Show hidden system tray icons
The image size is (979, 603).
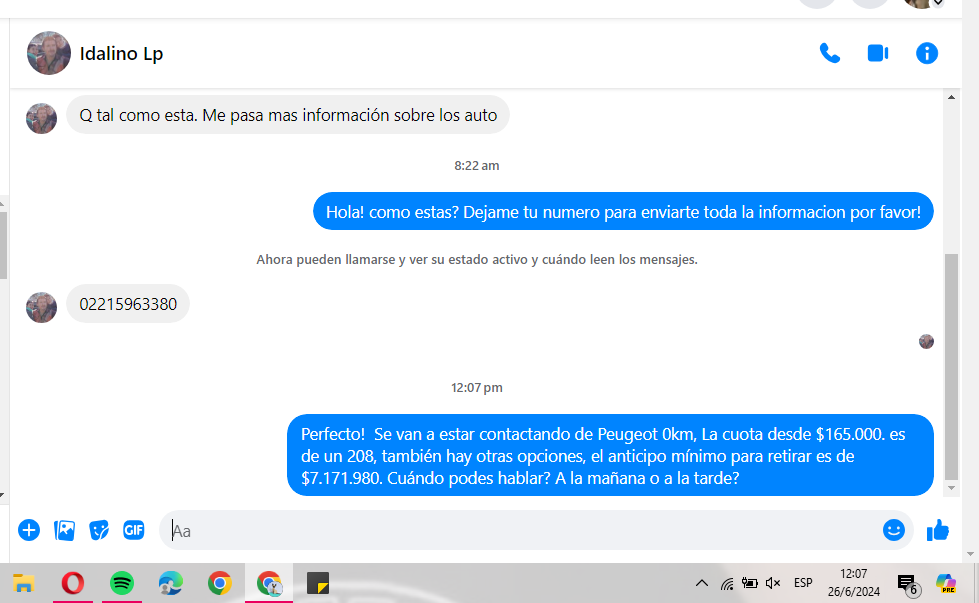[702, 583]
